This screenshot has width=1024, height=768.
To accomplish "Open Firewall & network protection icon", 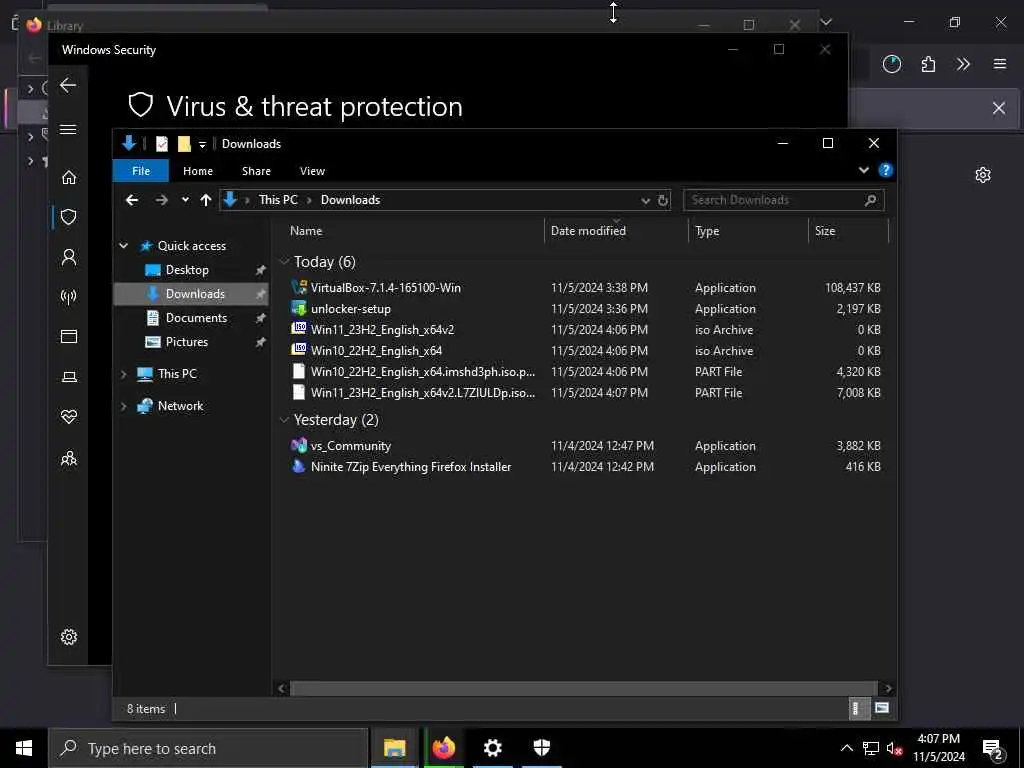I will click(x=69, y=297).
